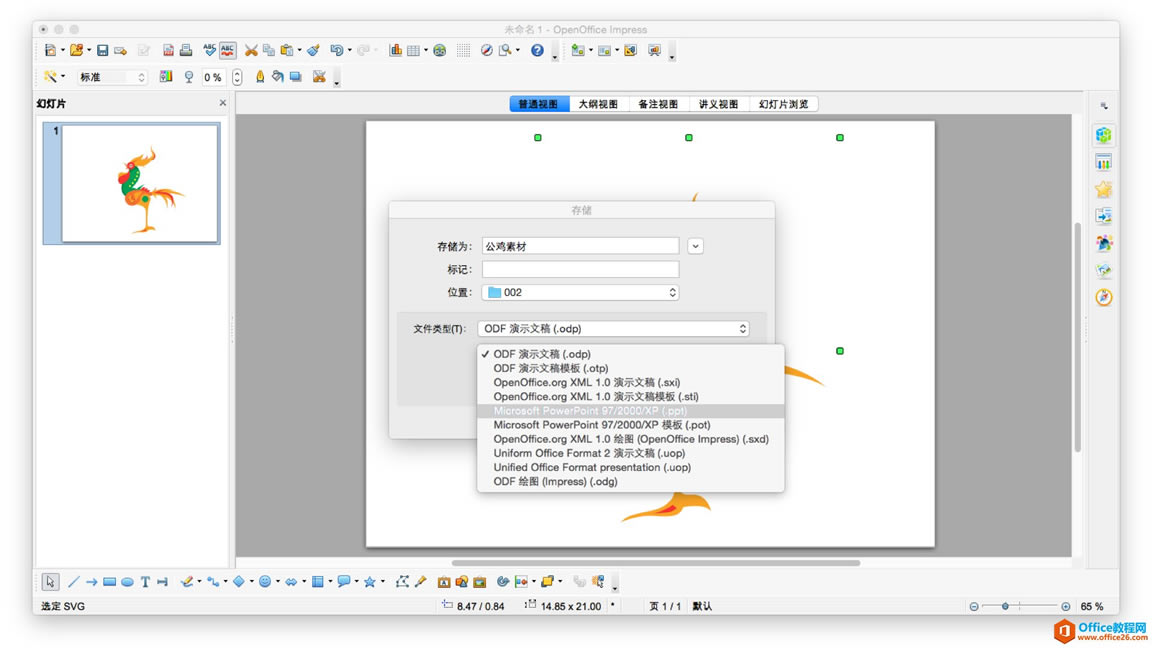Select the Text tool on the drawing bar

click(x=146, y=581)
